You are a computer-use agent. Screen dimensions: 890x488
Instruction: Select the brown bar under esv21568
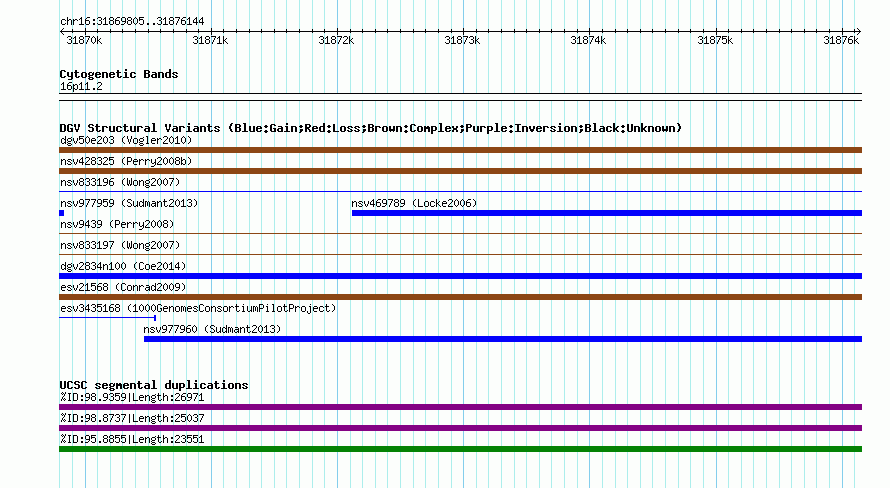click(460, 297)
